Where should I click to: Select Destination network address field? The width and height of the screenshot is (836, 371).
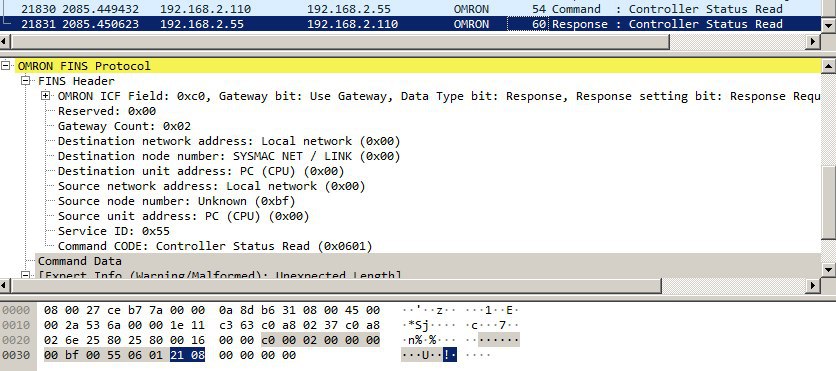pos(229,141)
